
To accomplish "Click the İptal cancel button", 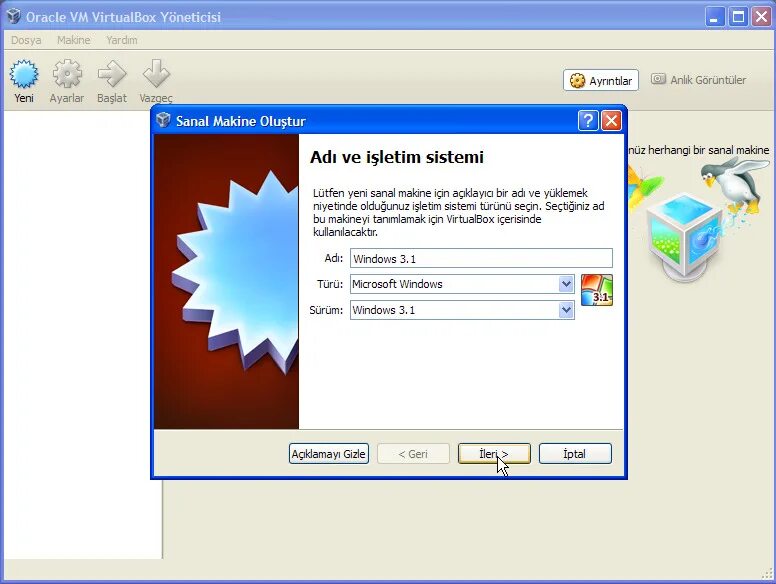I will coord(575,454).
